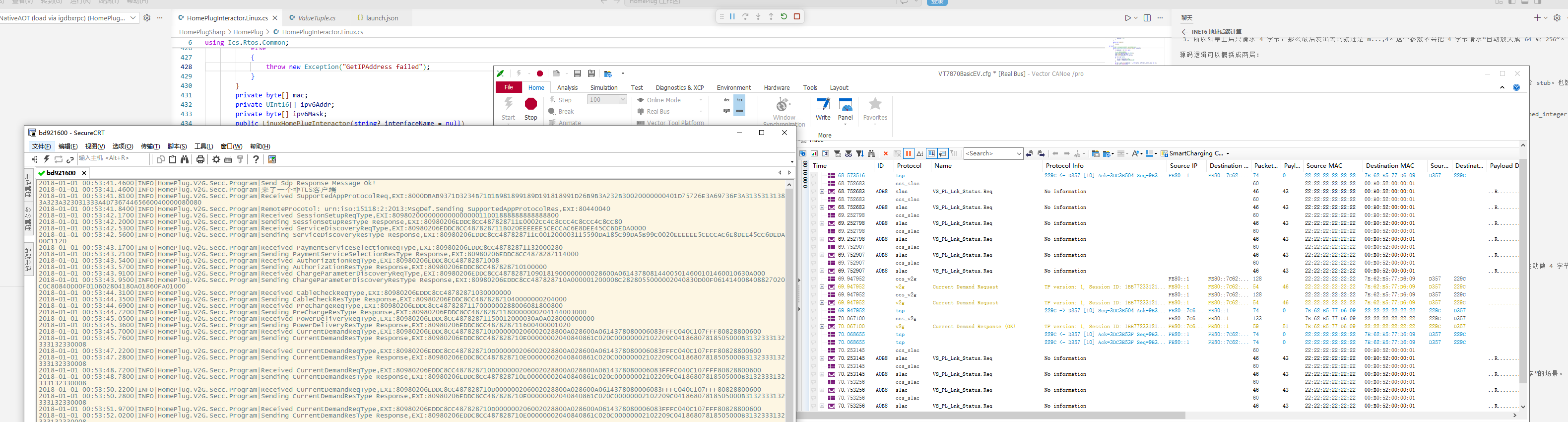Click the SecureCRT host input field
Image resolution: width=1568 pixels, height=422 pixels.
pos(113,158)
